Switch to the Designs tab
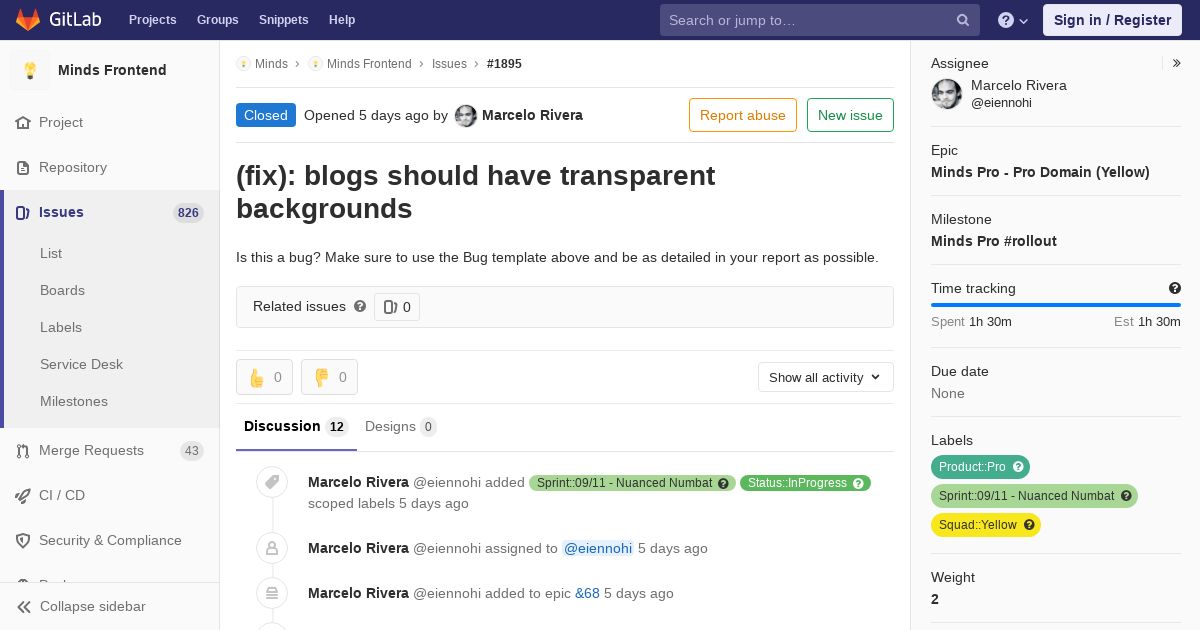The image size is (1200, 630). click(401, 427)
